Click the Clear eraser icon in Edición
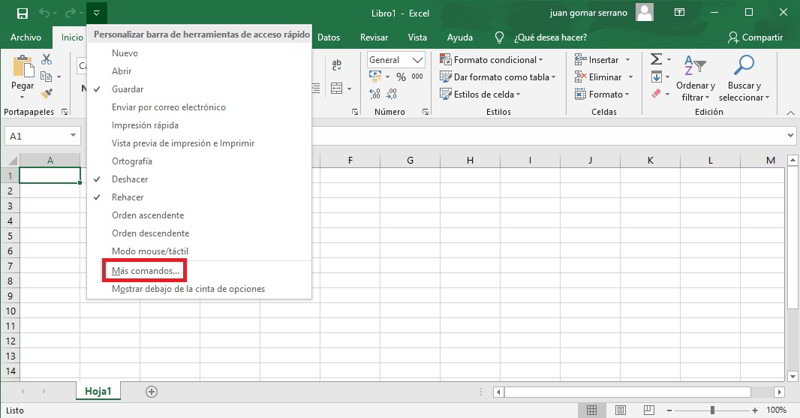The width and height of the screenshot is (800, 418). [x=655, y=94]
